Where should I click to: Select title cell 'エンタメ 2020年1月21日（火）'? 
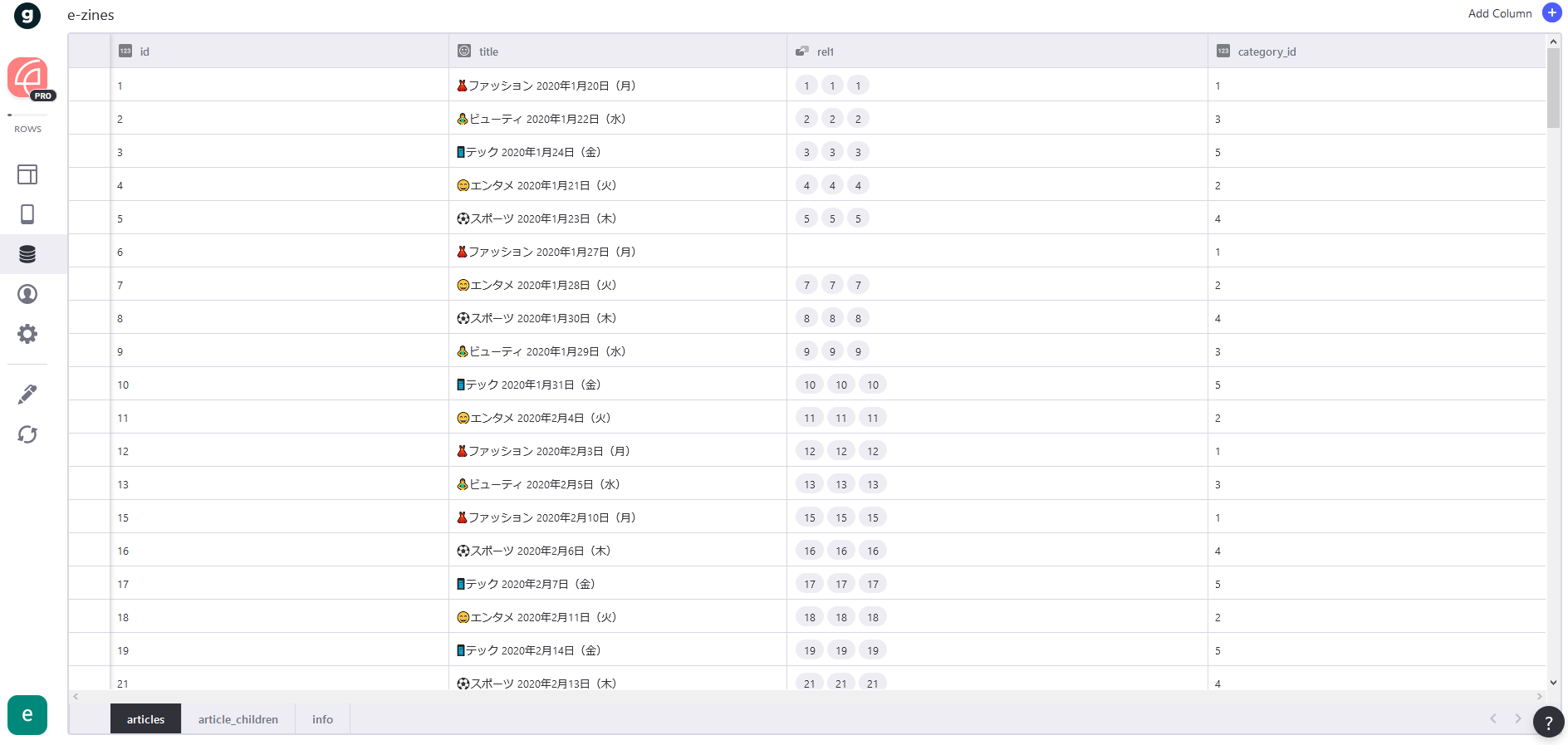tap(618, 185)
